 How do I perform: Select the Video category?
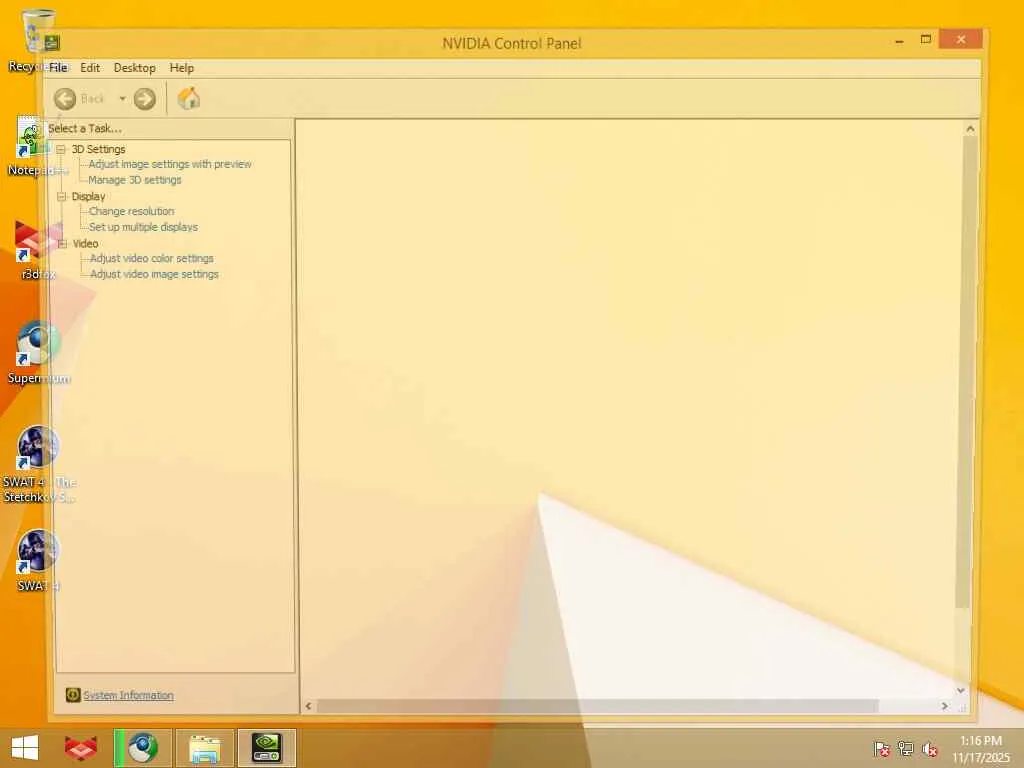[86, 243]
